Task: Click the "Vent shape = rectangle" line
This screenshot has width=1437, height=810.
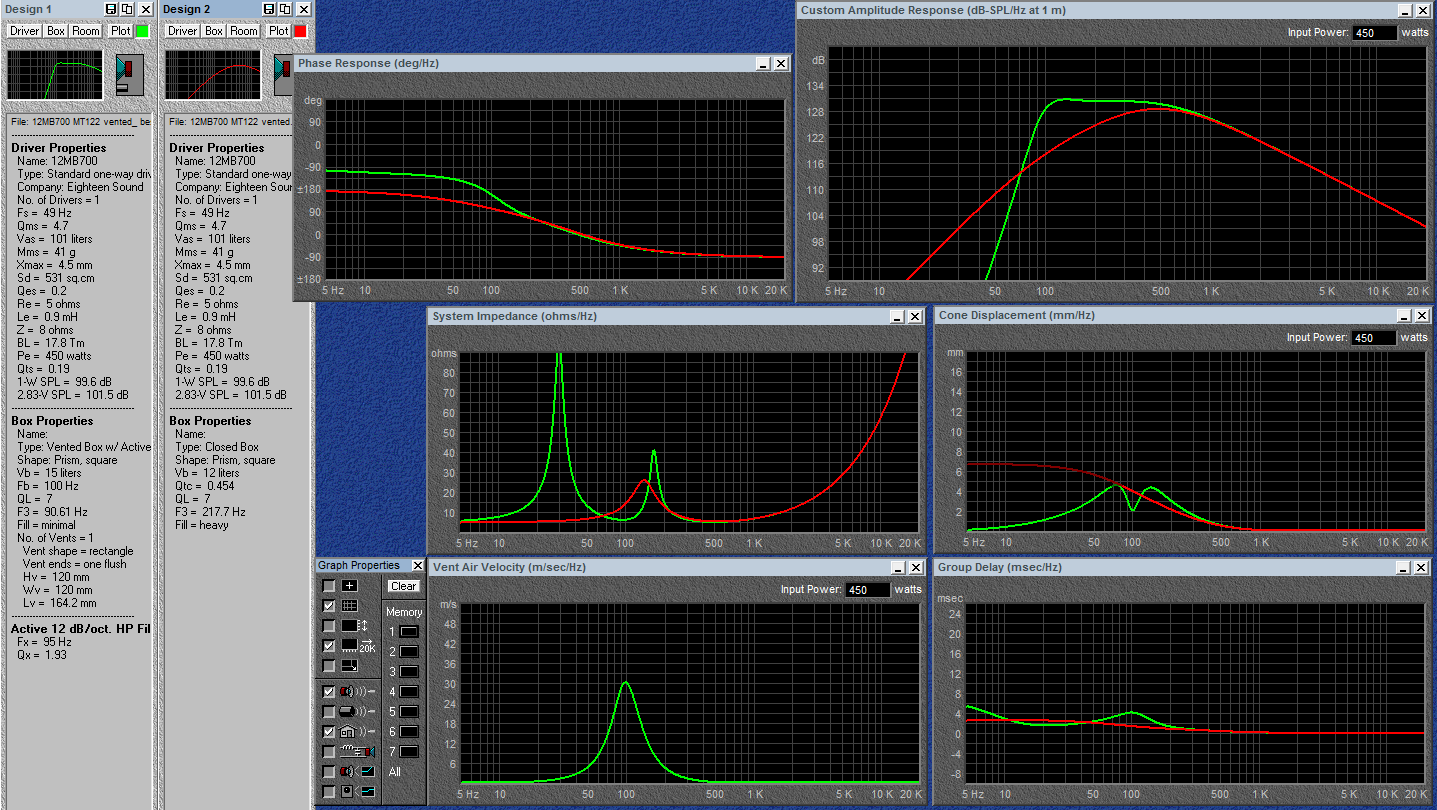Action: [78, 551]
